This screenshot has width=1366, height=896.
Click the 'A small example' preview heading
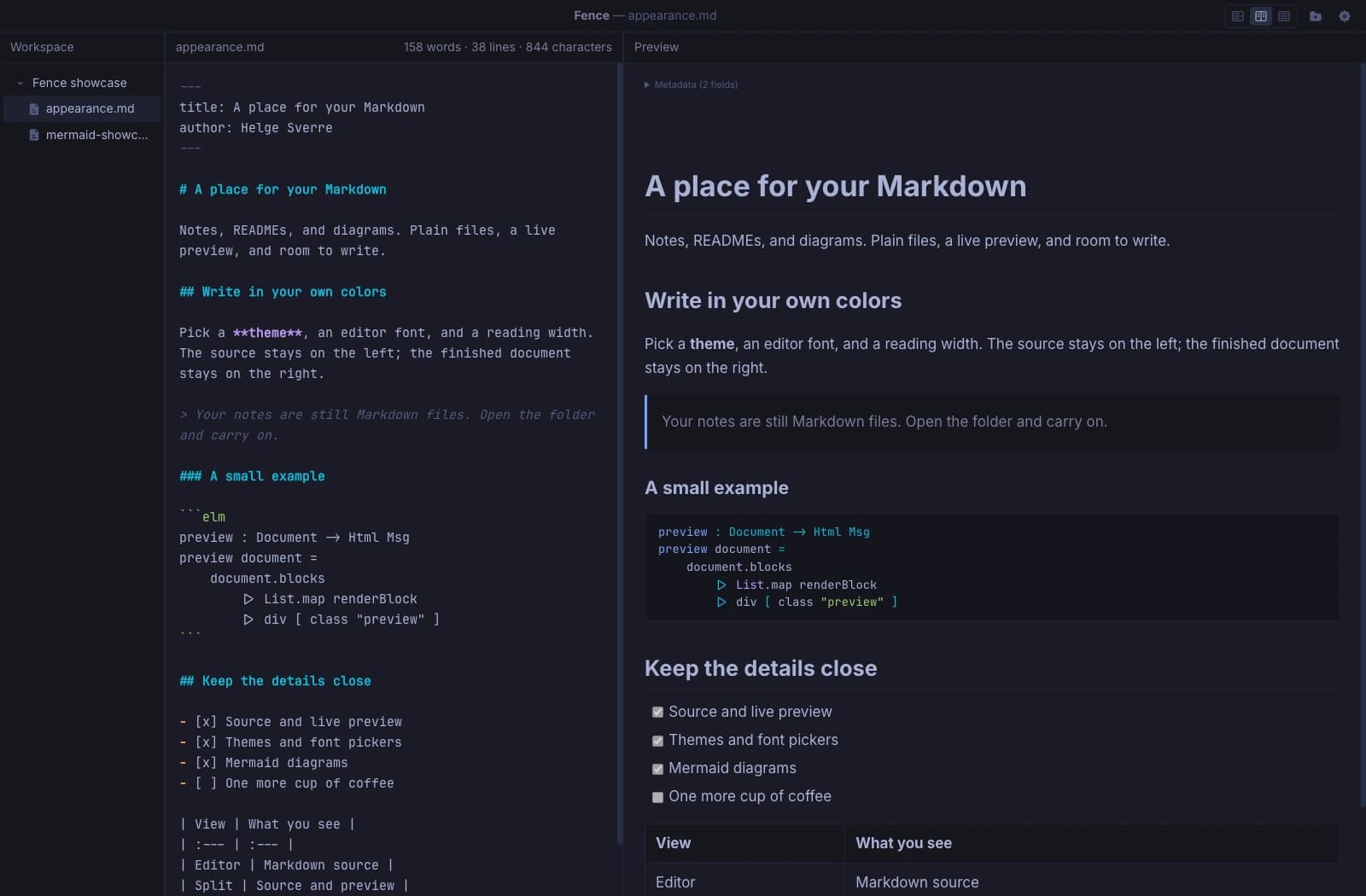[x=717, y=488]
